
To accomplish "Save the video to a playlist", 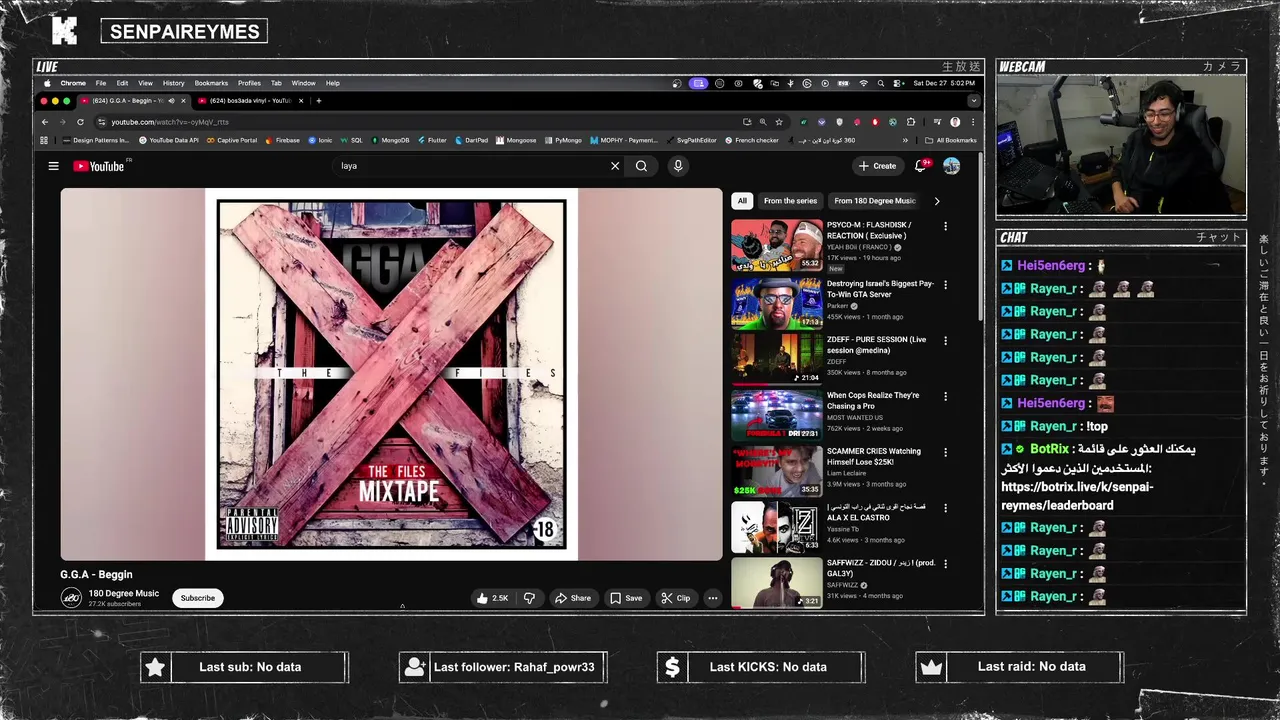I will pos(626,598).
